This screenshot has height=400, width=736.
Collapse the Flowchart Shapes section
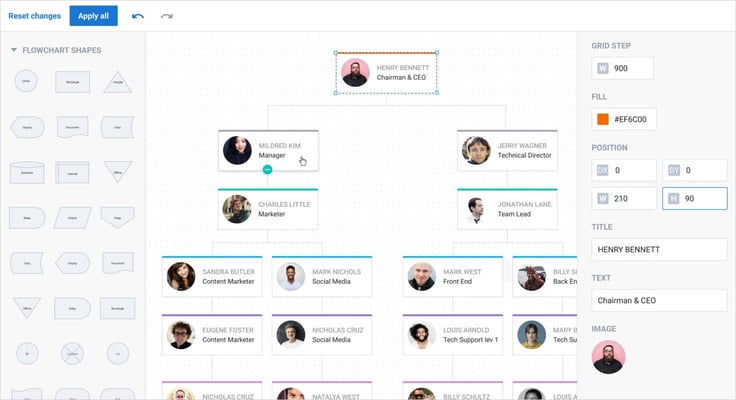click(x=14, y=50)
